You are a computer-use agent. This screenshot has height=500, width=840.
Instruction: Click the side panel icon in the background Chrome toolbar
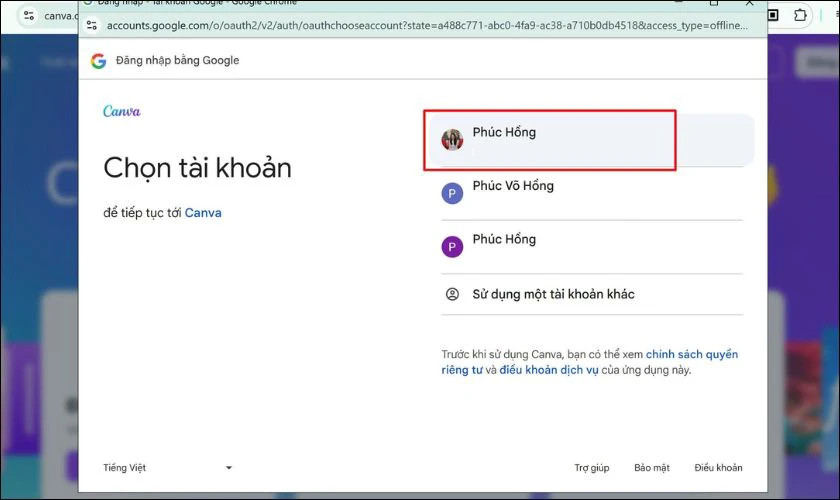click(774, 15)
